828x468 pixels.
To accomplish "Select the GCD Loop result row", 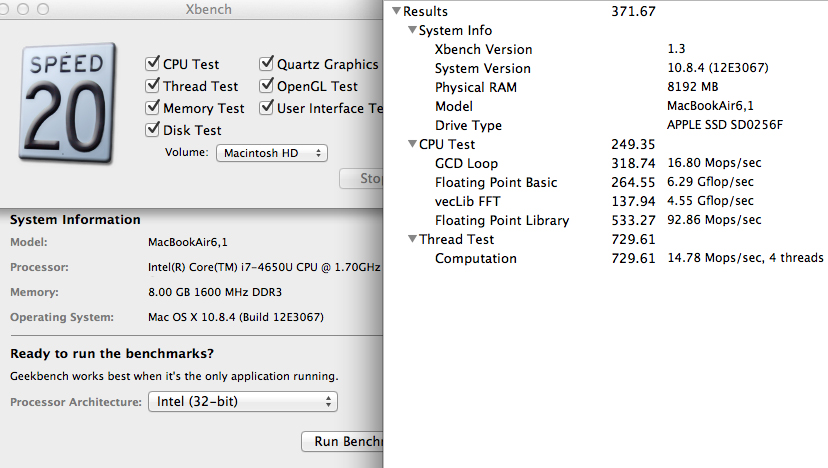I will pos(606,163).
